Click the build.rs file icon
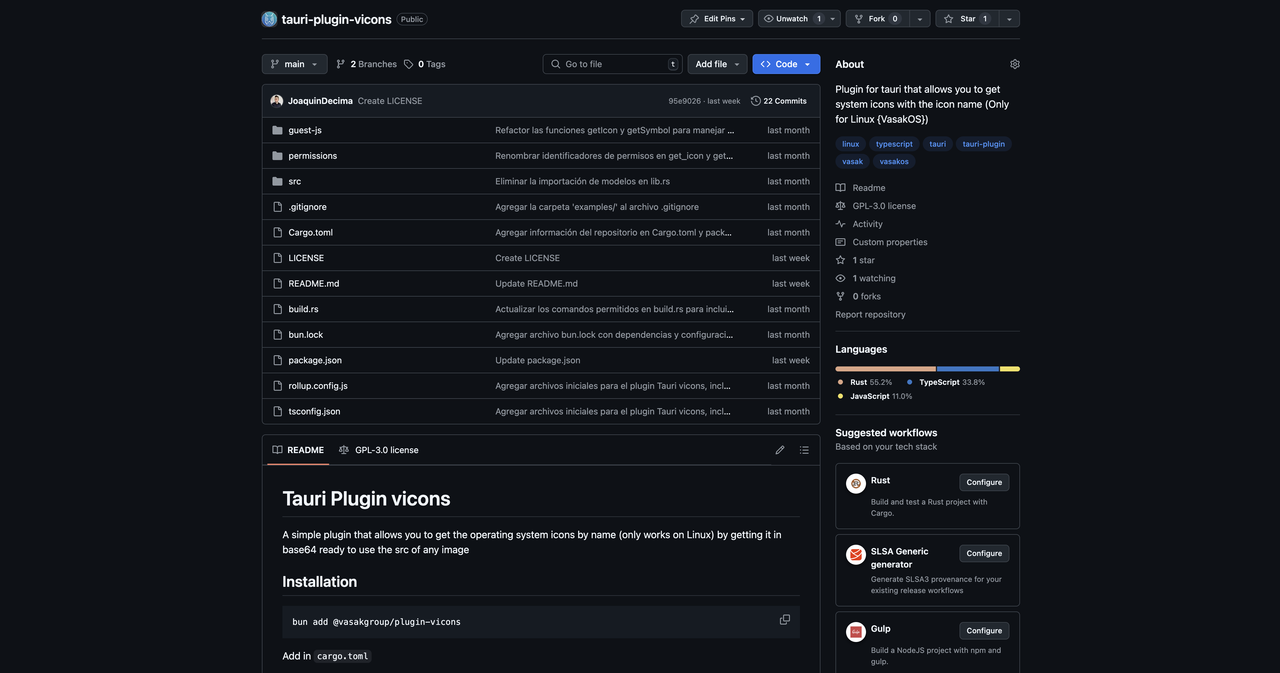The height and width of the screenshot is (673, 1280). (278, 309)
